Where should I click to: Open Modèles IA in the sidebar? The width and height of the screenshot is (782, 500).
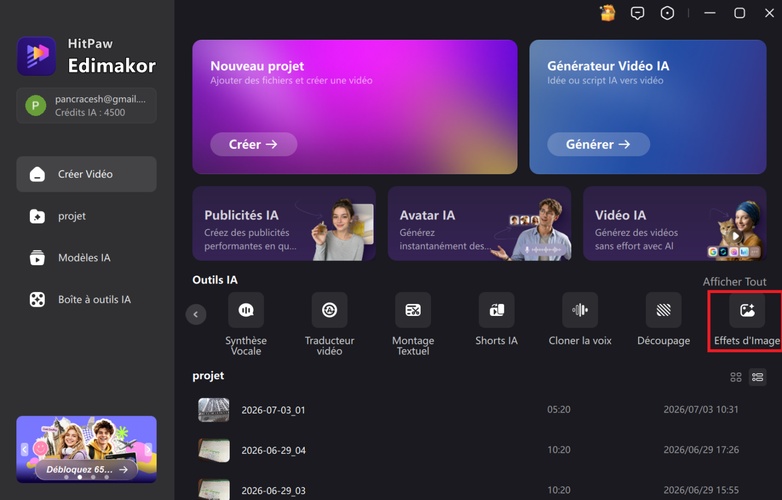click(x=86, y=258)
